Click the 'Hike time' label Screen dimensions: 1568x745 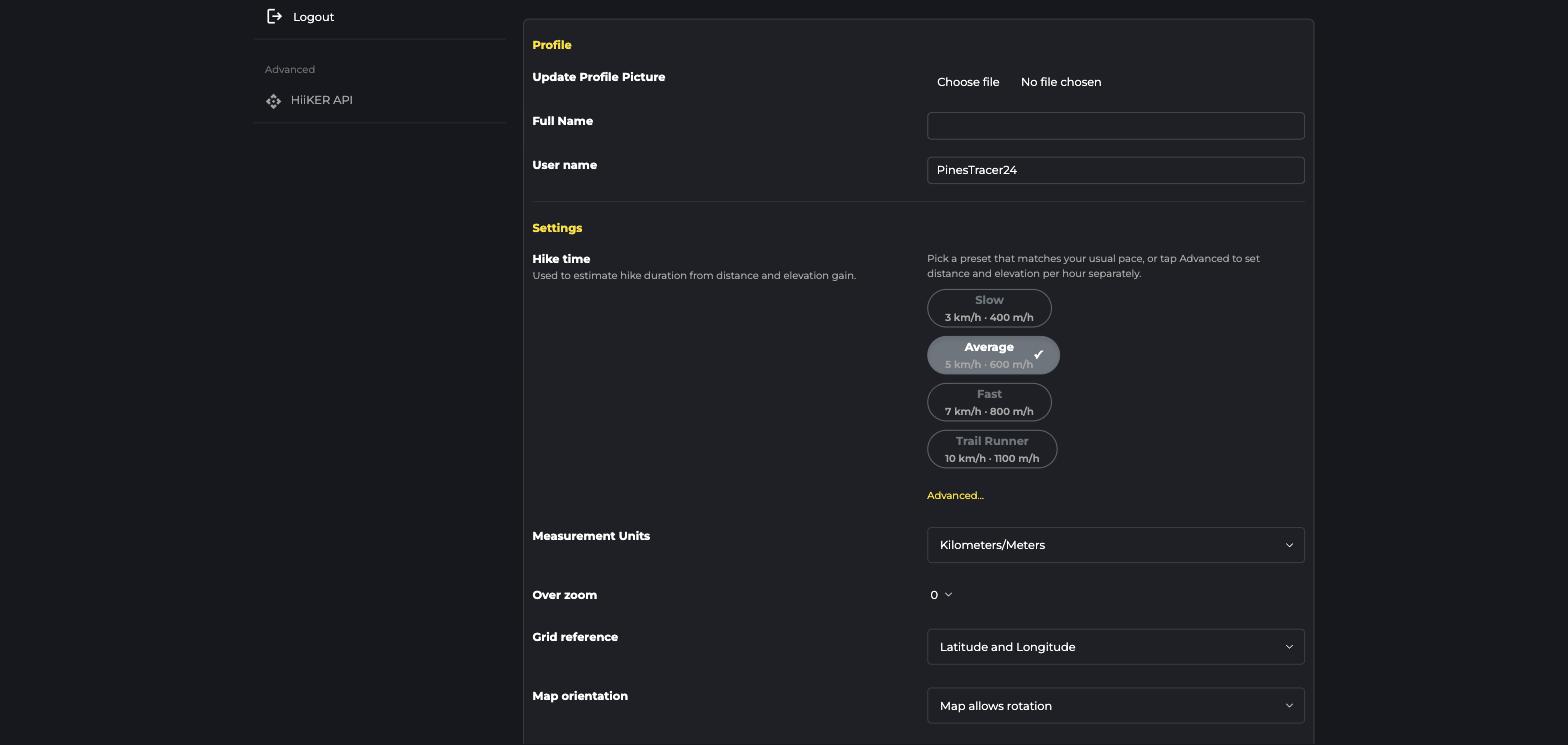click(x=561, y=259)
